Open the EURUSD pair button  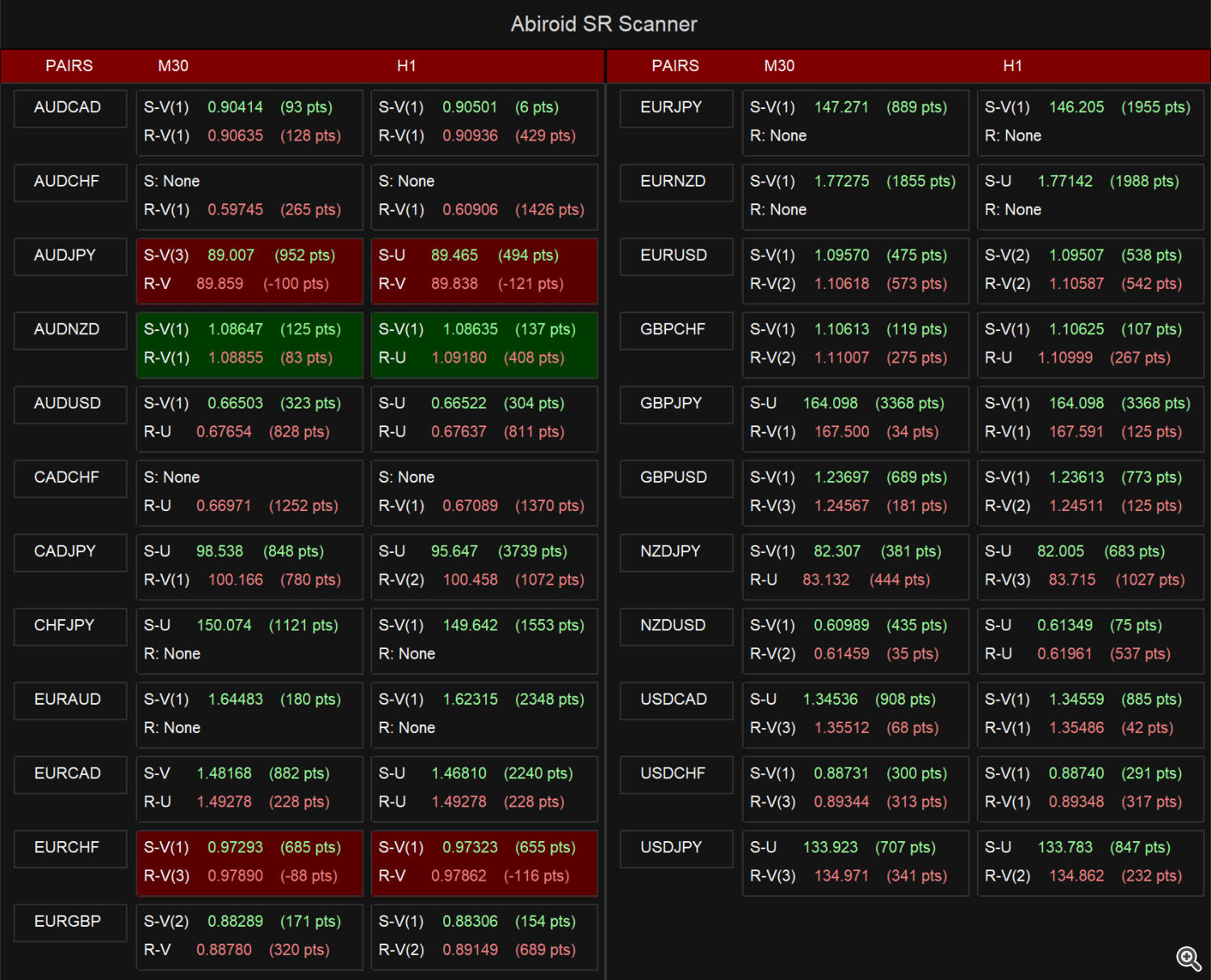[675, 256]
